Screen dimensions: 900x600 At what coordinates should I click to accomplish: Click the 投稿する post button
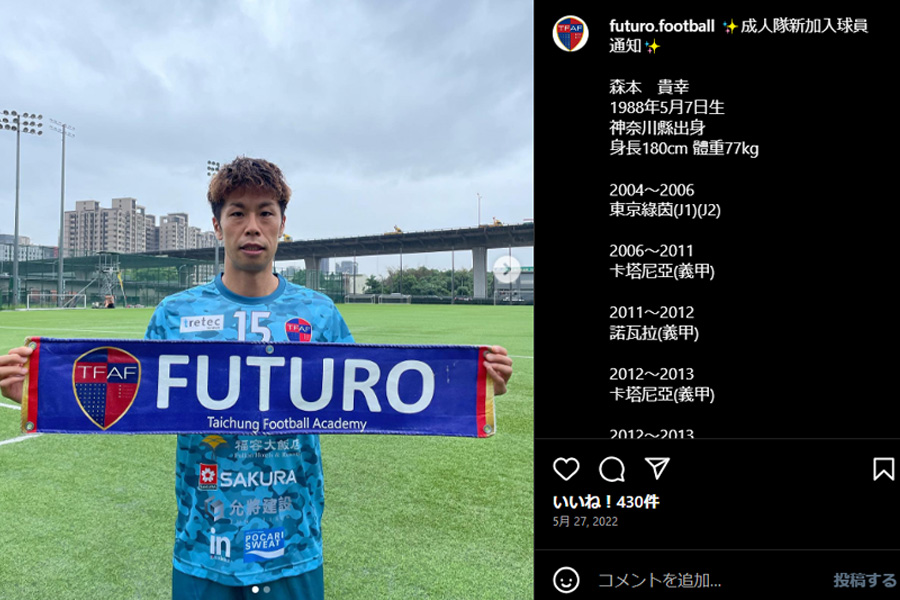[864, 580]
